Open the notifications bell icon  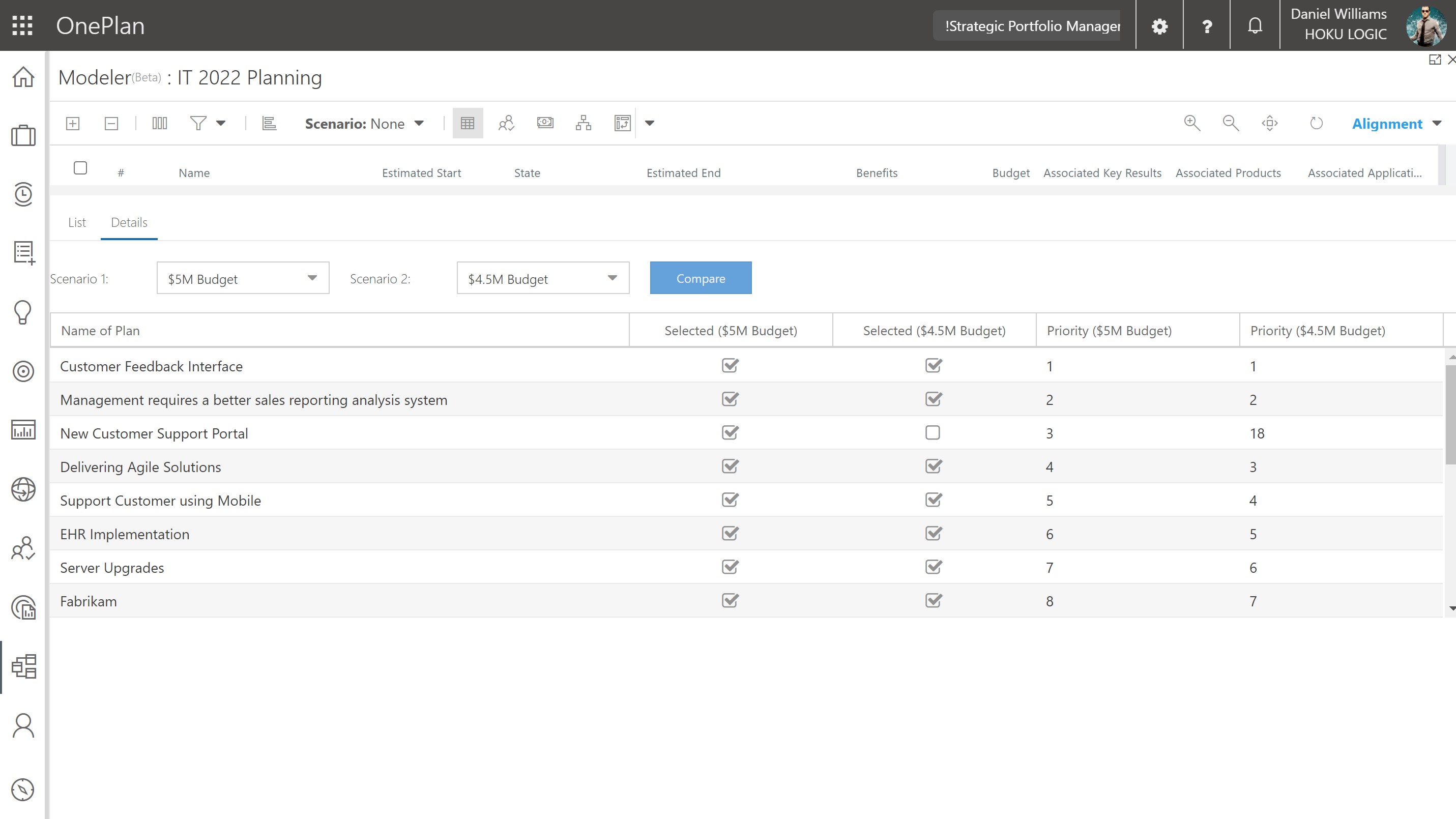coord(1255,26)
